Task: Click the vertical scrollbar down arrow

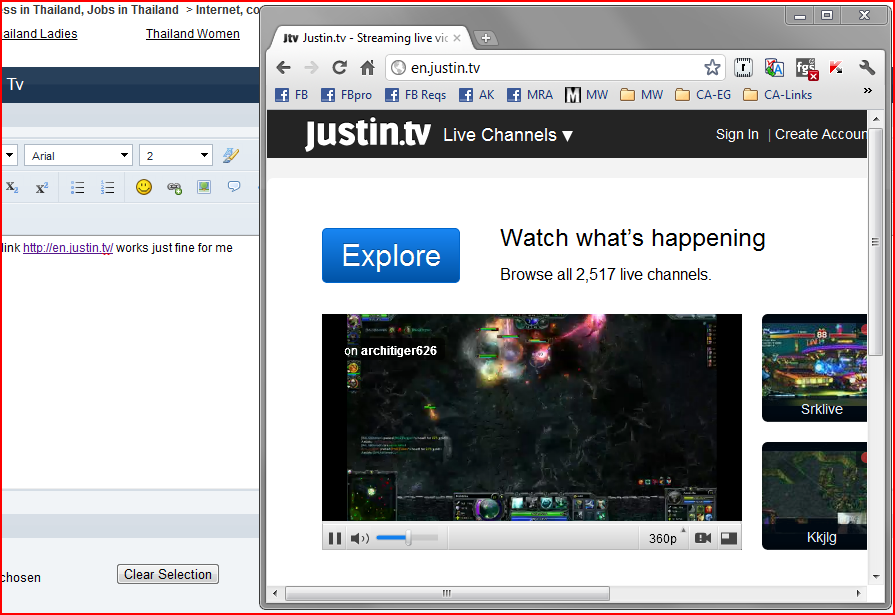Action: click(876, 577)
